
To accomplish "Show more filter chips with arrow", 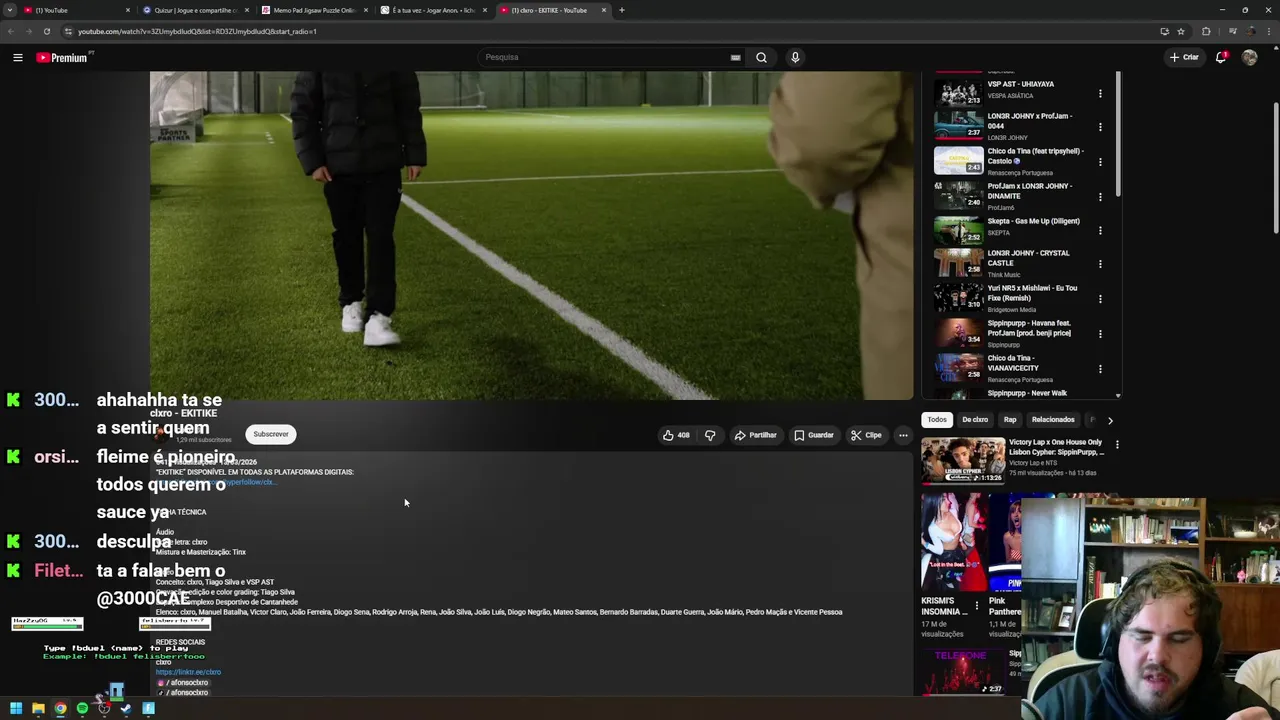I will pos(1110,420).
